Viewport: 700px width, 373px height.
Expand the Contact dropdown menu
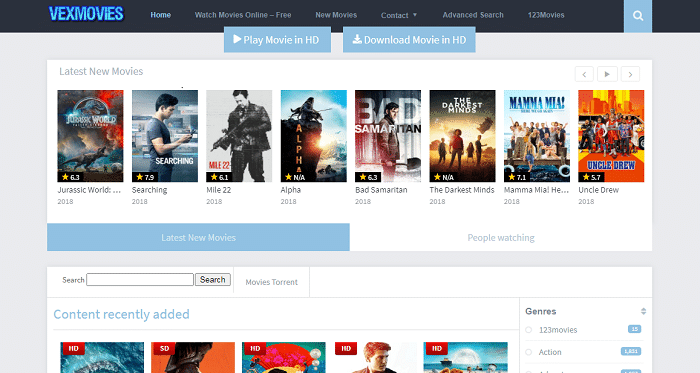tap(399, 15)
